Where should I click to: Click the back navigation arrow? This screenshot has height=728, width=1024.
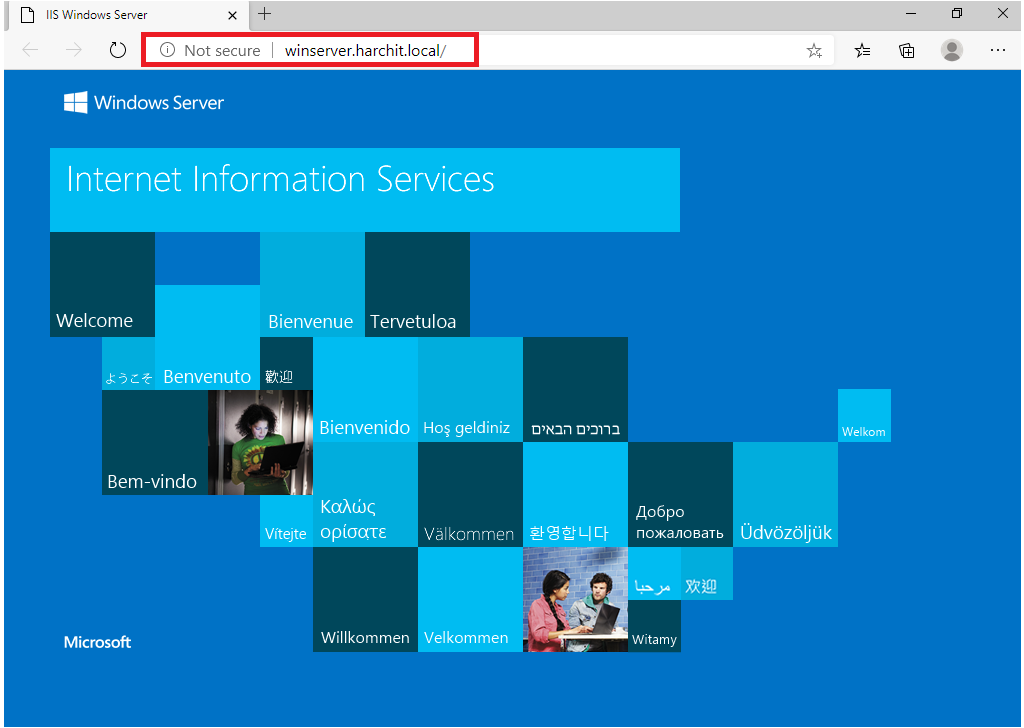point(30,50)
